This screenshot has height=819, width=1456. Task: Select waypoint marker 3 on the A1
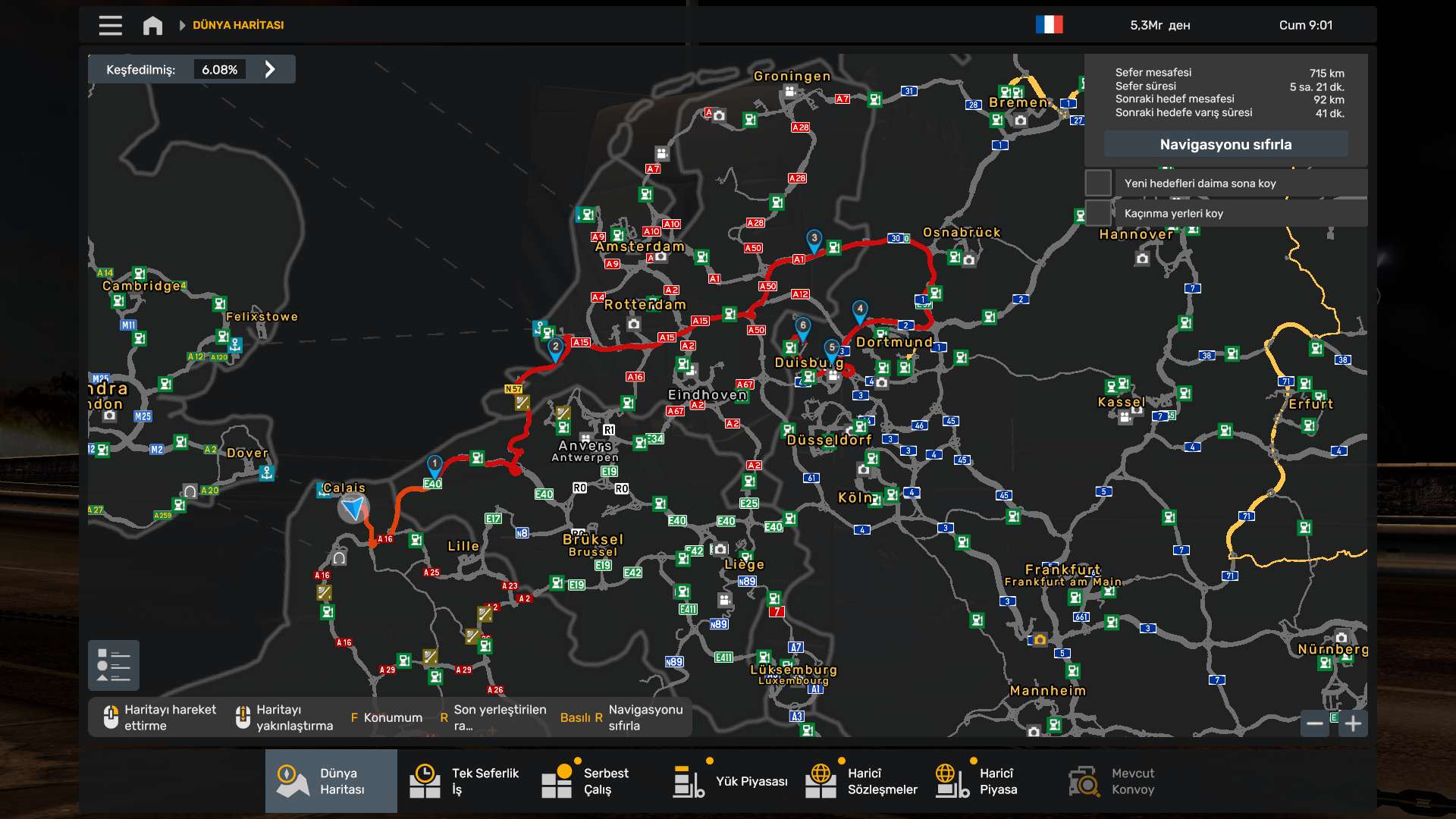[x=814, y=240]
